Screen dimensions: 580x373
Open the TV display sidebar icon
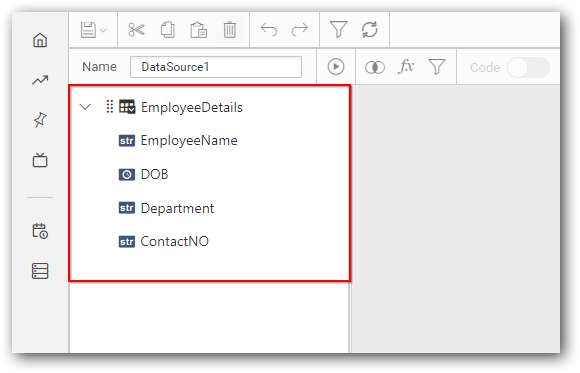coord(40,160)
